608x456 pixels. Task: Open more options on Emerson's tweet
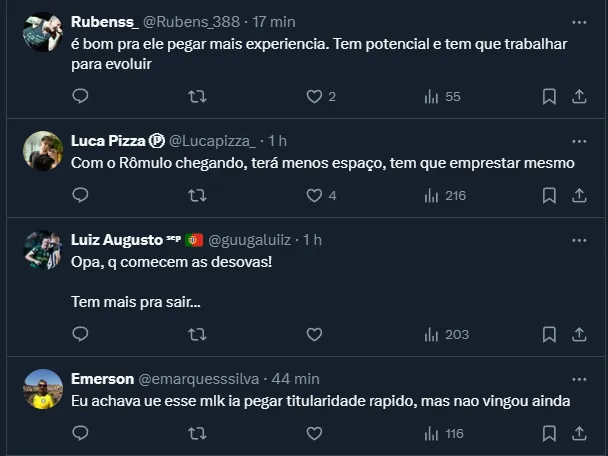click(579, 378)
